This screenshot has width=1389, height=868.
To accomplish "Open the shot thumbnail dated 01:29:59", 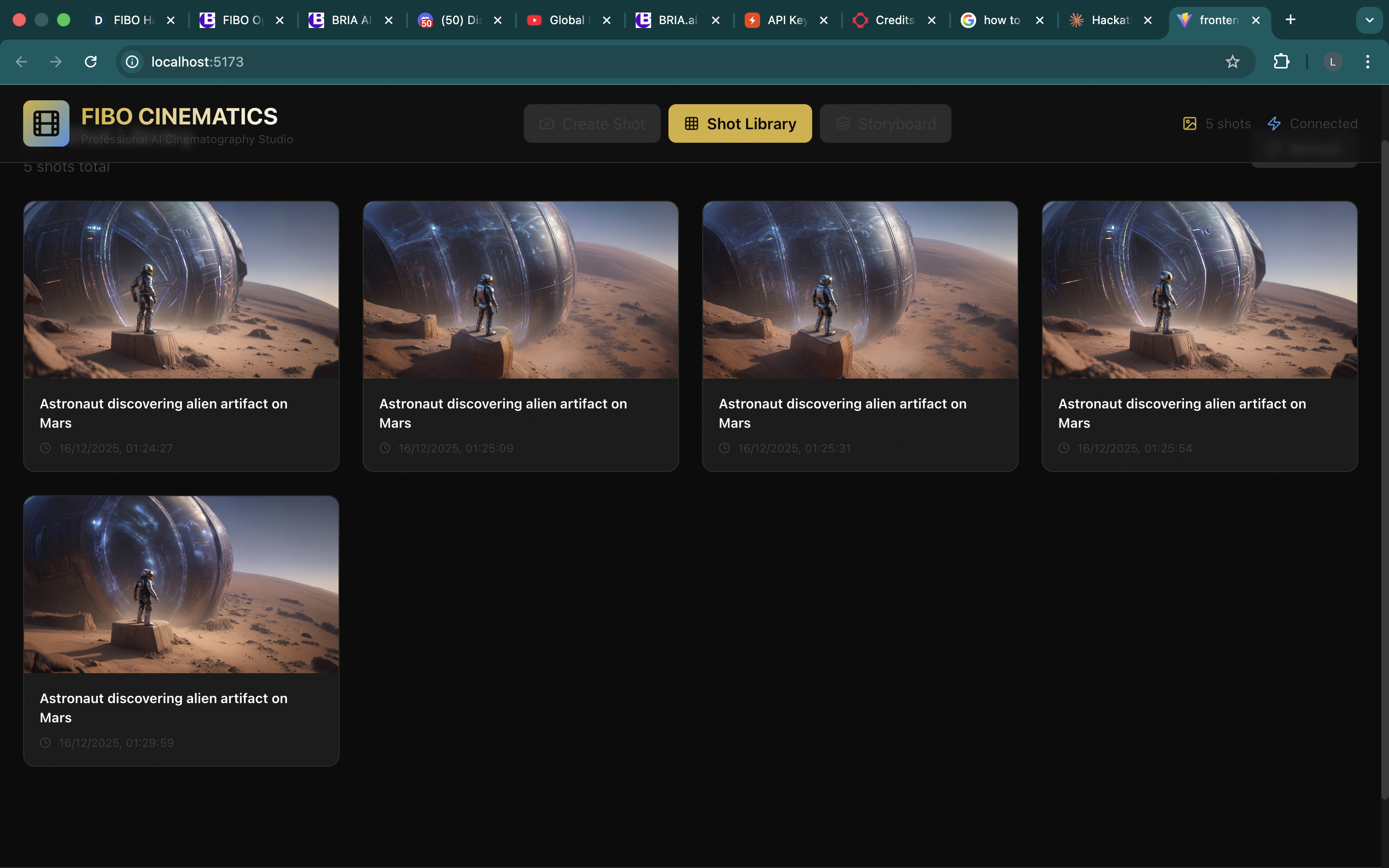I will pos(181,584).
